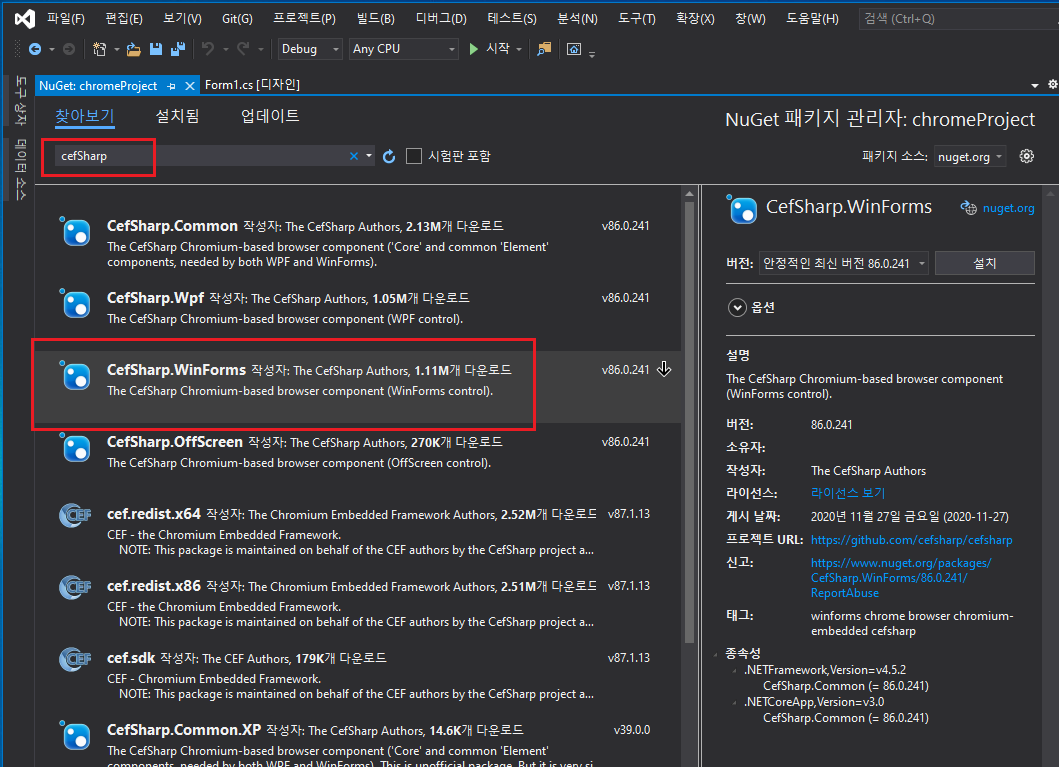Collapse the .NETCoreApp,Version=v3.0 dependency node

tap(735, 702)
